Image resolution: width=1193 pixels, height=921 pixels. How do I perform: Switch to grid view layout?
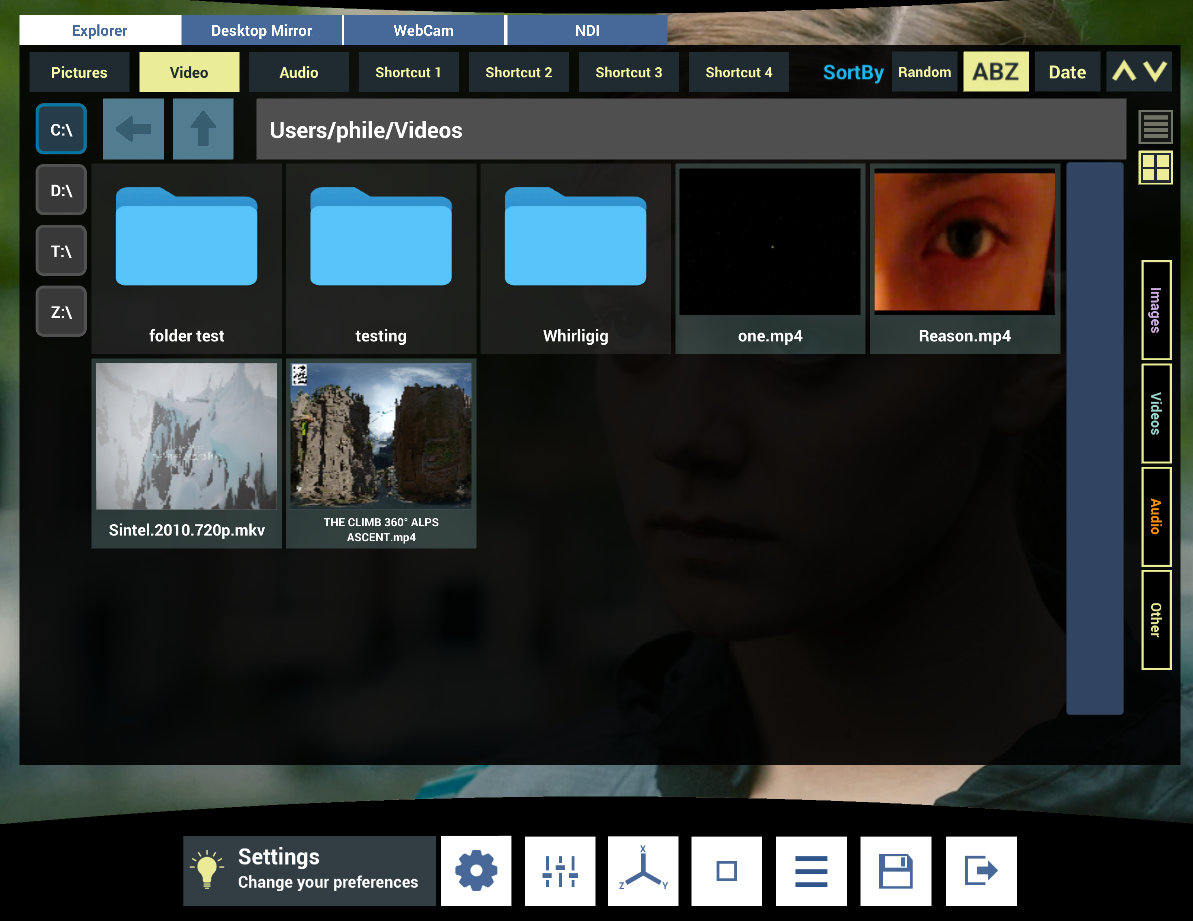(1155, 167)
